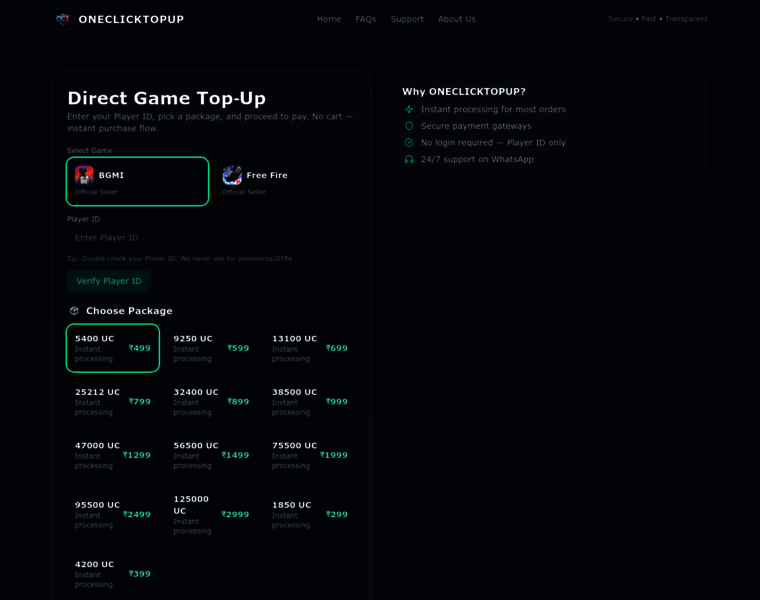Go to the Support page
Viewport: 760px width, 600px height.
pos(407,19)
